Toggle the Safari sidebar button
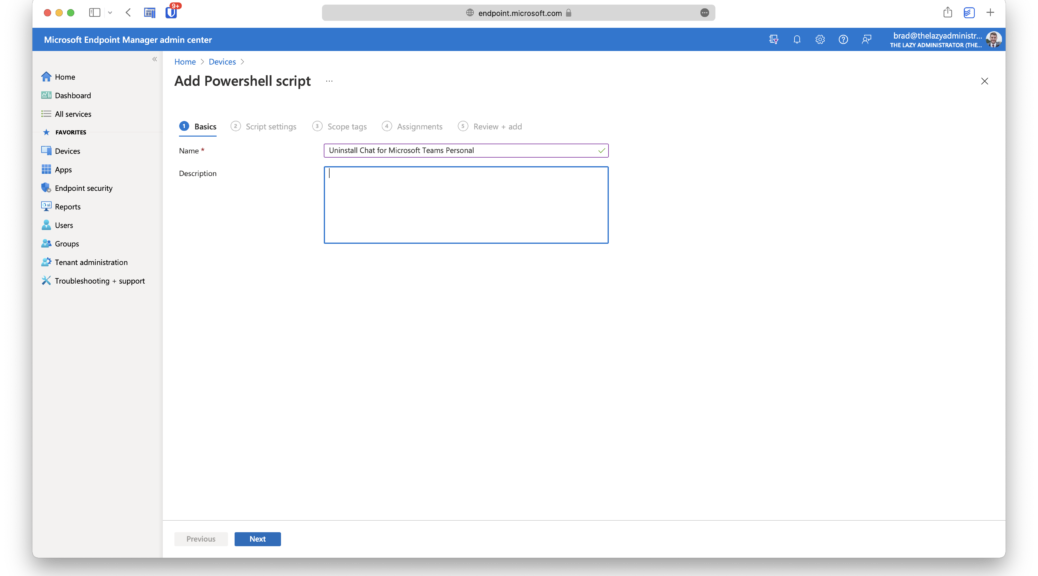Image resolution: width=1038 pixels, height=576 pixels. pyautogui.click(x=95, y=13)
